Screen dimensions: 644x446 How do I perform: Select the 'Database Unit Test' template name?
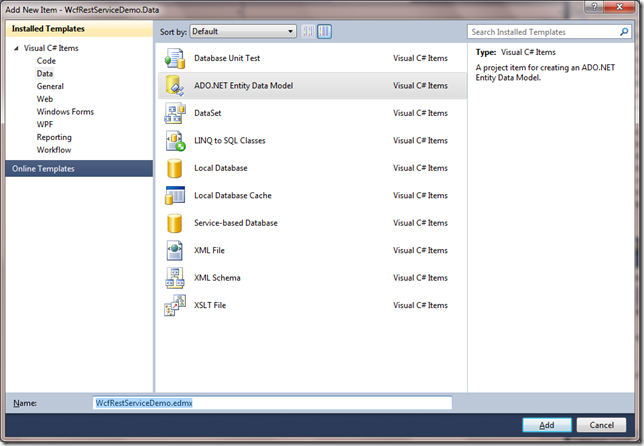[227, 58]
